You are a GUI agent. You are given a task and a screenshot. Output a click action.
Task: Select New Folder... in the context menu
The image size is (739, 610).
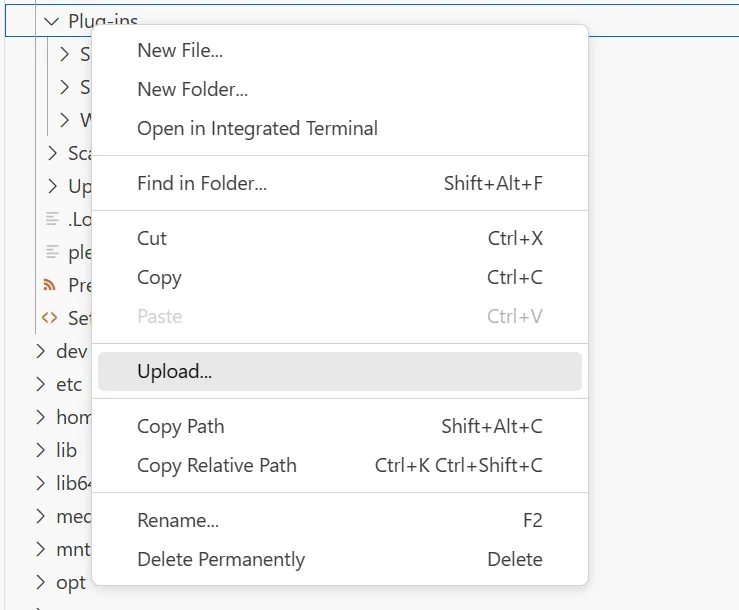pyautogui.click(x=192, y=90)
